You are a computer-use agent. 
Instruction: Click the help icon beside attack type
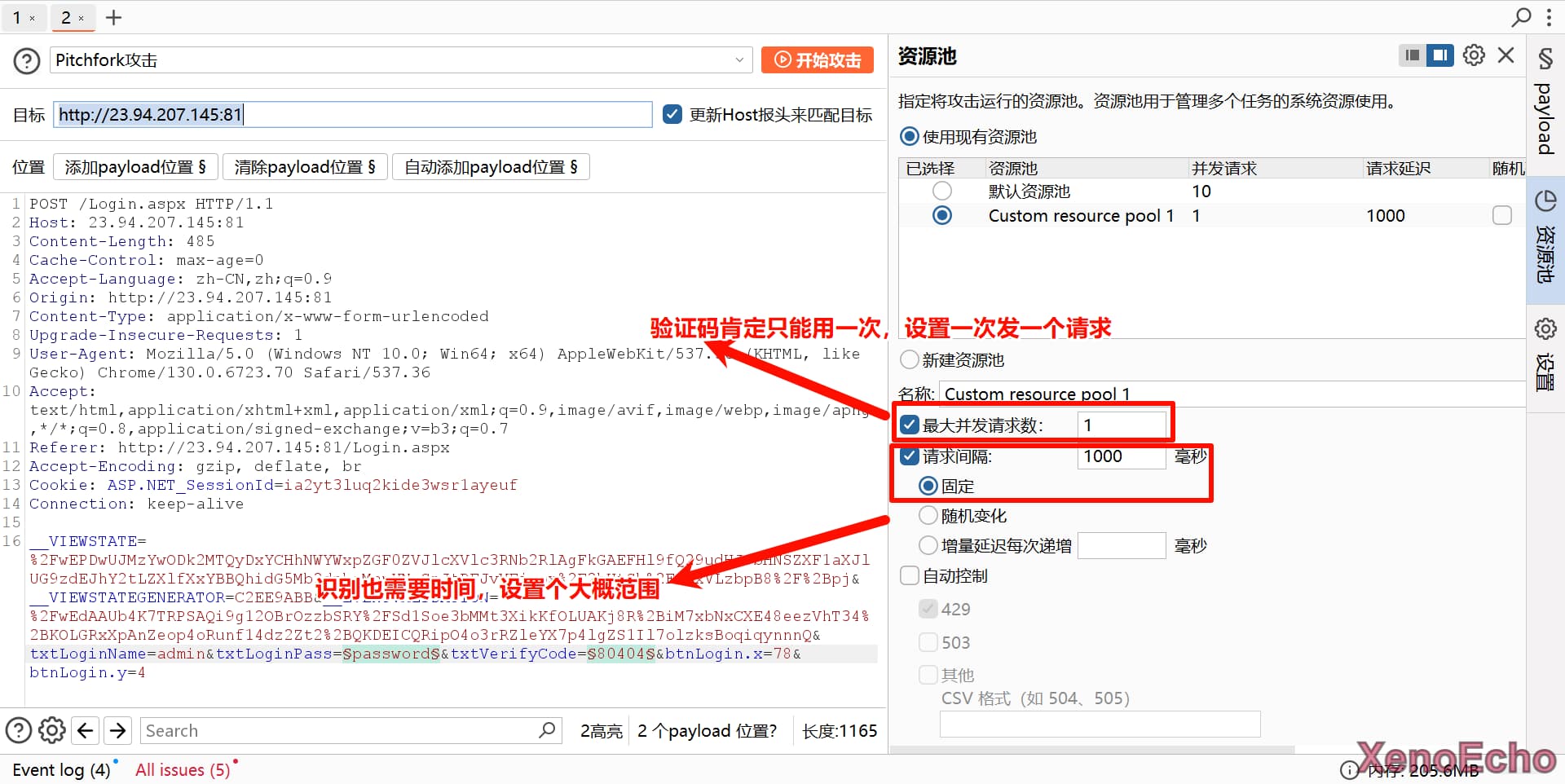click(27, 60)
